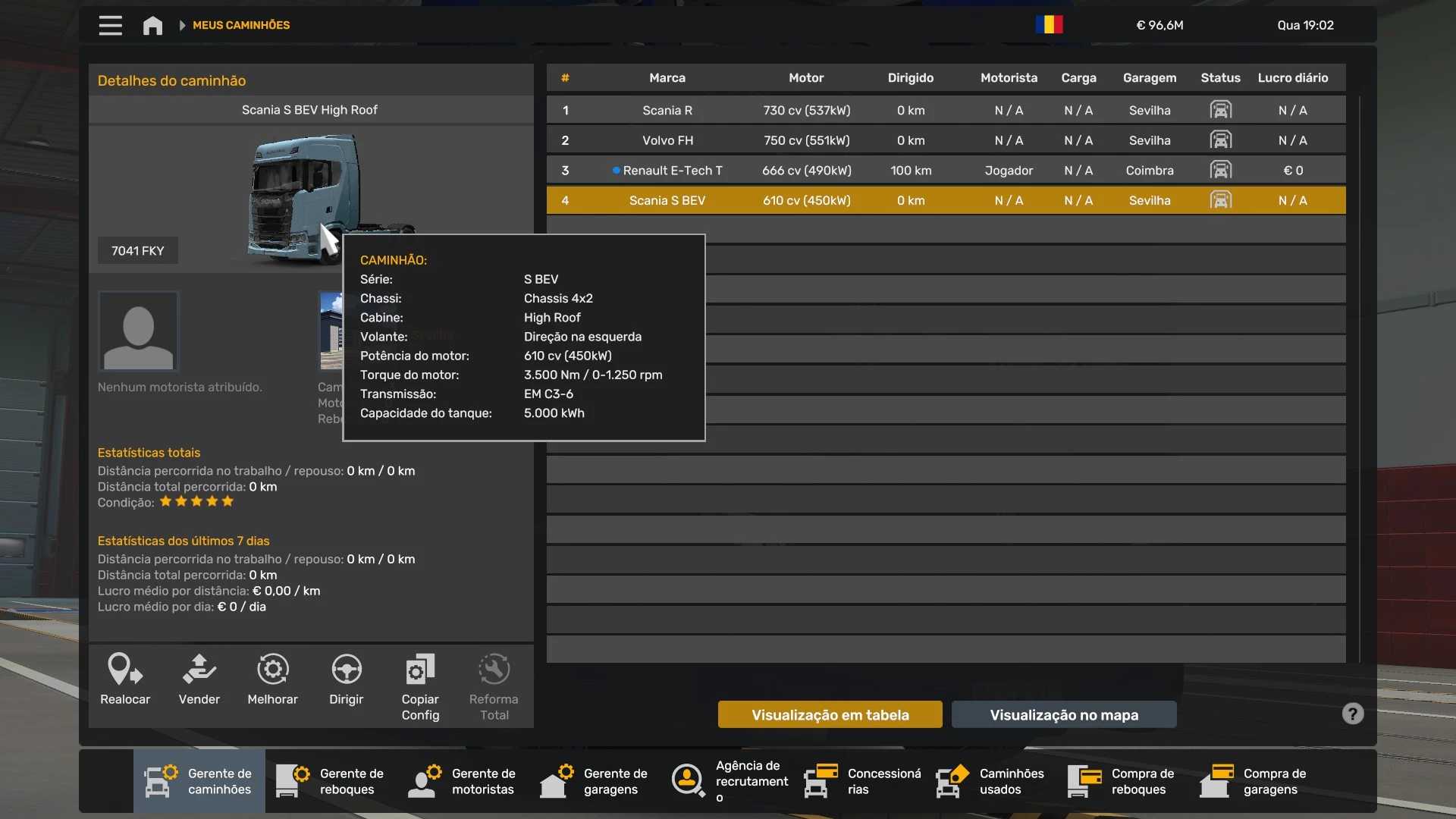Open Agência de recrutamento
Image resolution: width=1456 pixels, height=819 pixels.
point(730,781)
